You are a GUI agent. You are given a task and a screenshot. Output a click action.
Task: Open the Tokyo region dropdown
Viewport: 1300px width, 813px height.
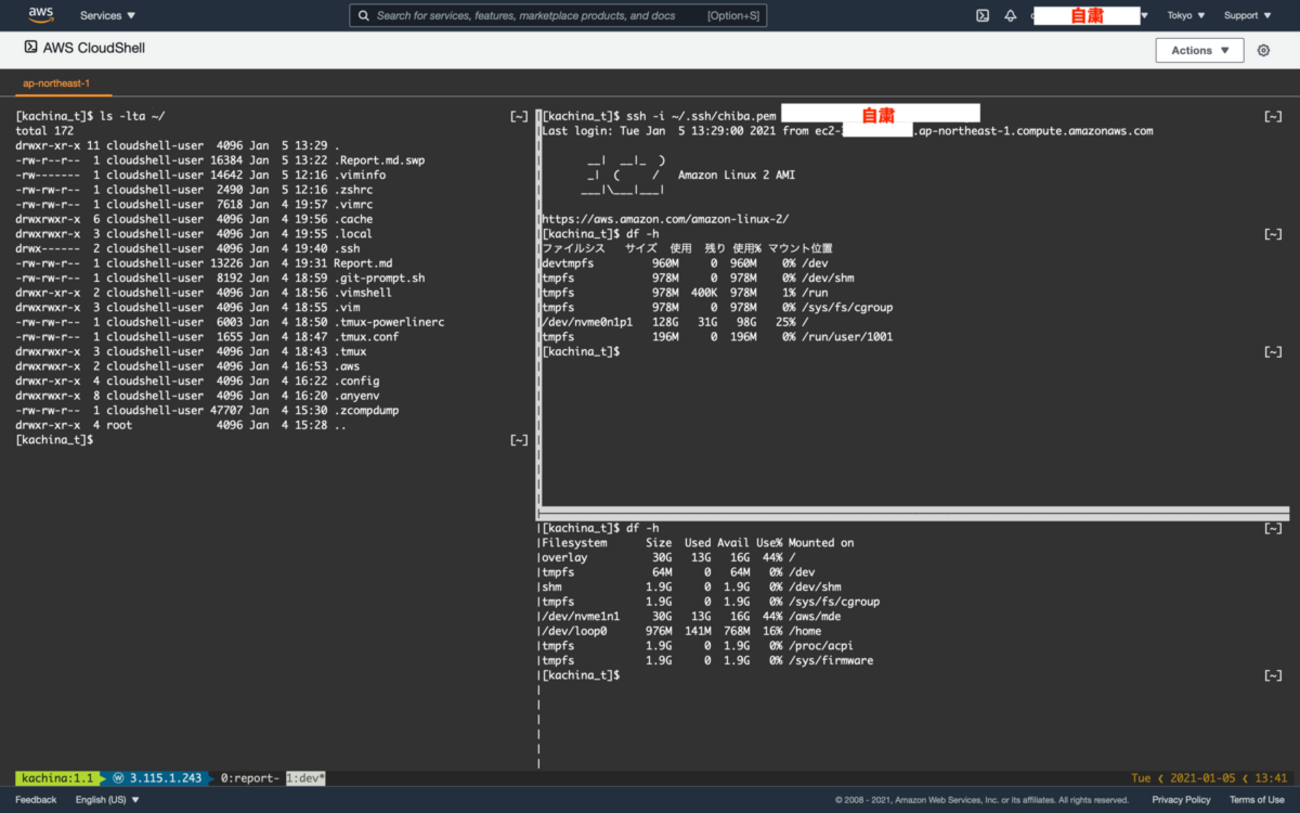click(1186, 16)
